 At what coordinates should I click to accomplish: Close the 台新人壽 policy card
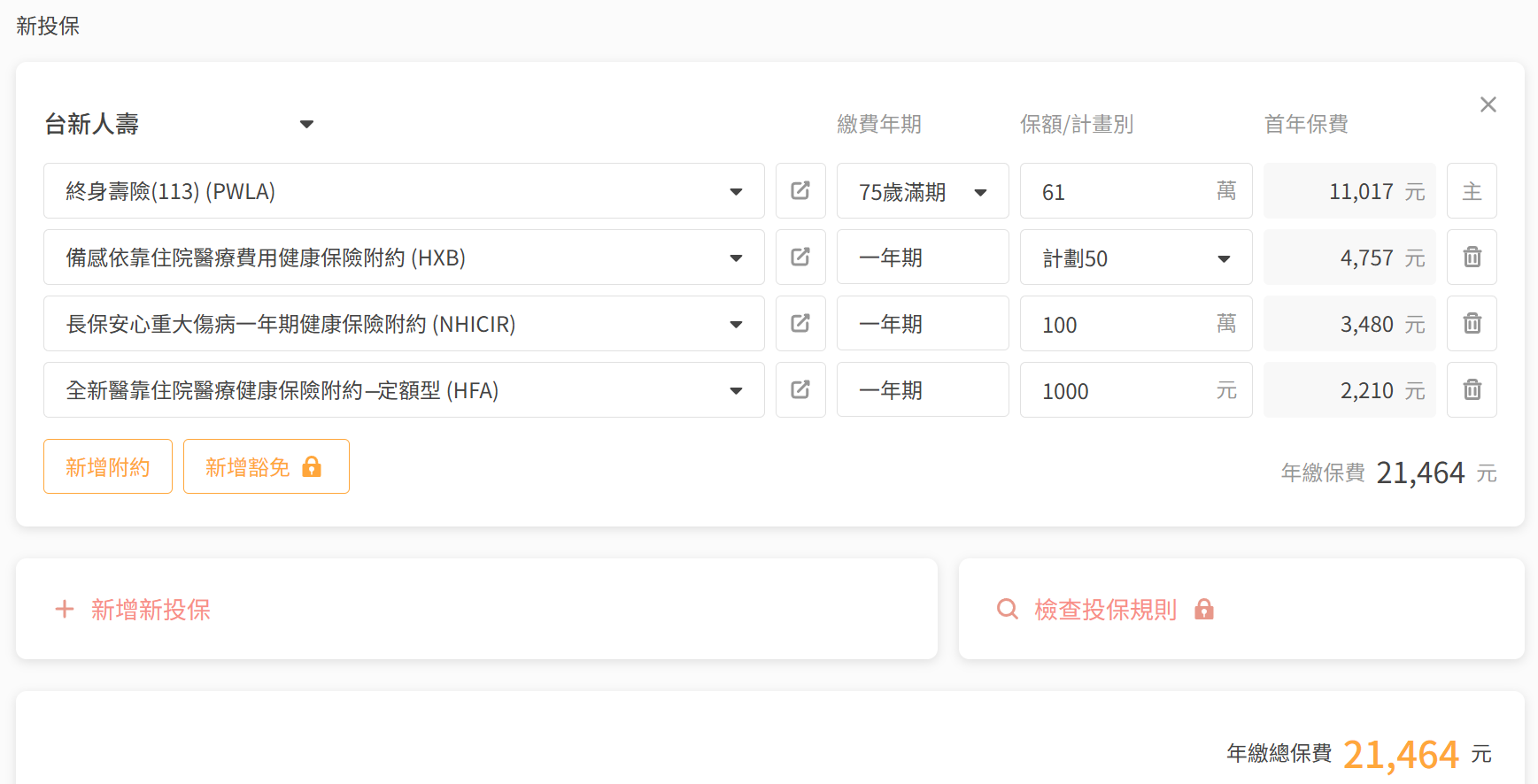1488,105
